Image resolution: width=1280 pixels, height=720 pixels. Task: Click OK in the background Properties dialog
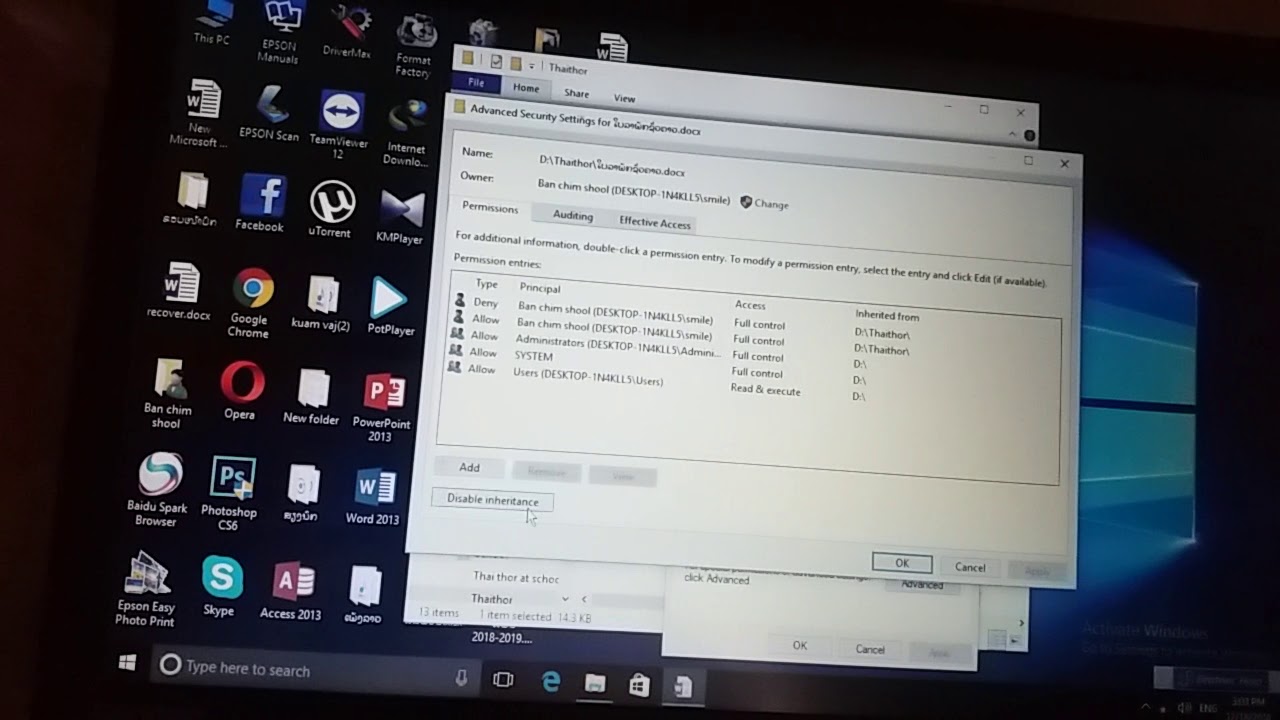[800, 646]
